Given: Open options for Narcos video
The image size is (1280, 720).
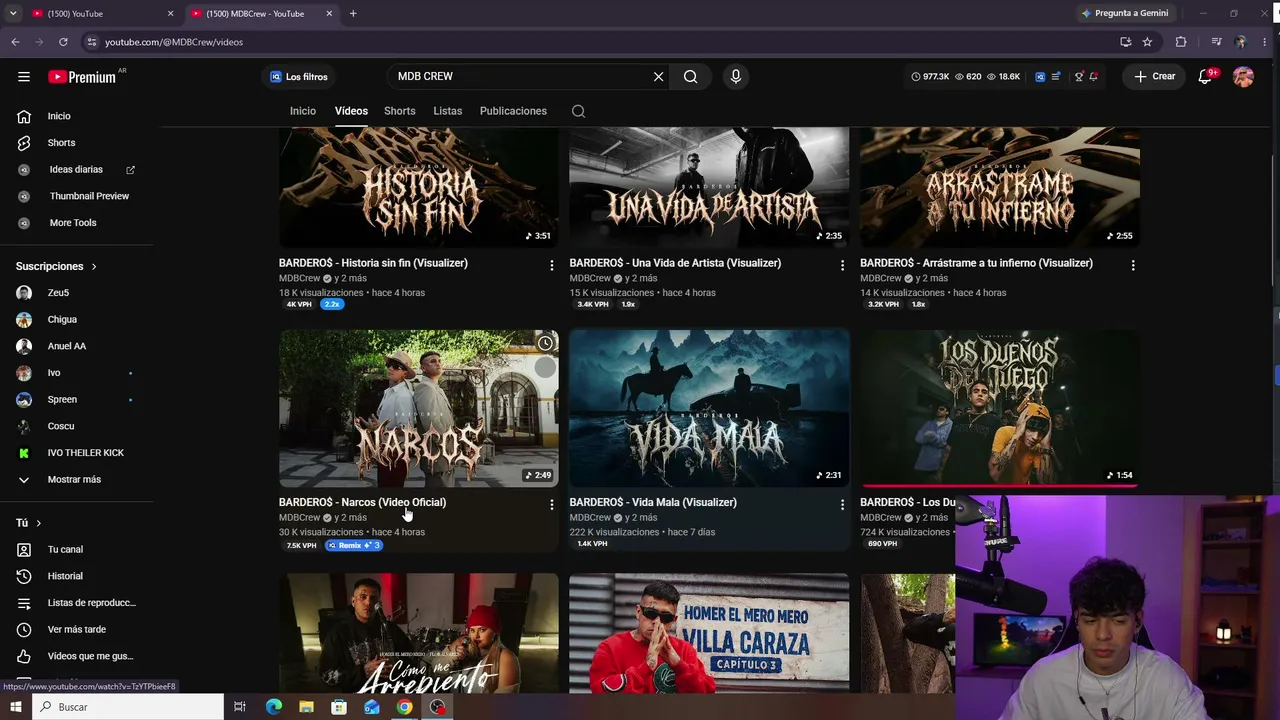Looking at the screenshot, I should (x=551, y=505).
